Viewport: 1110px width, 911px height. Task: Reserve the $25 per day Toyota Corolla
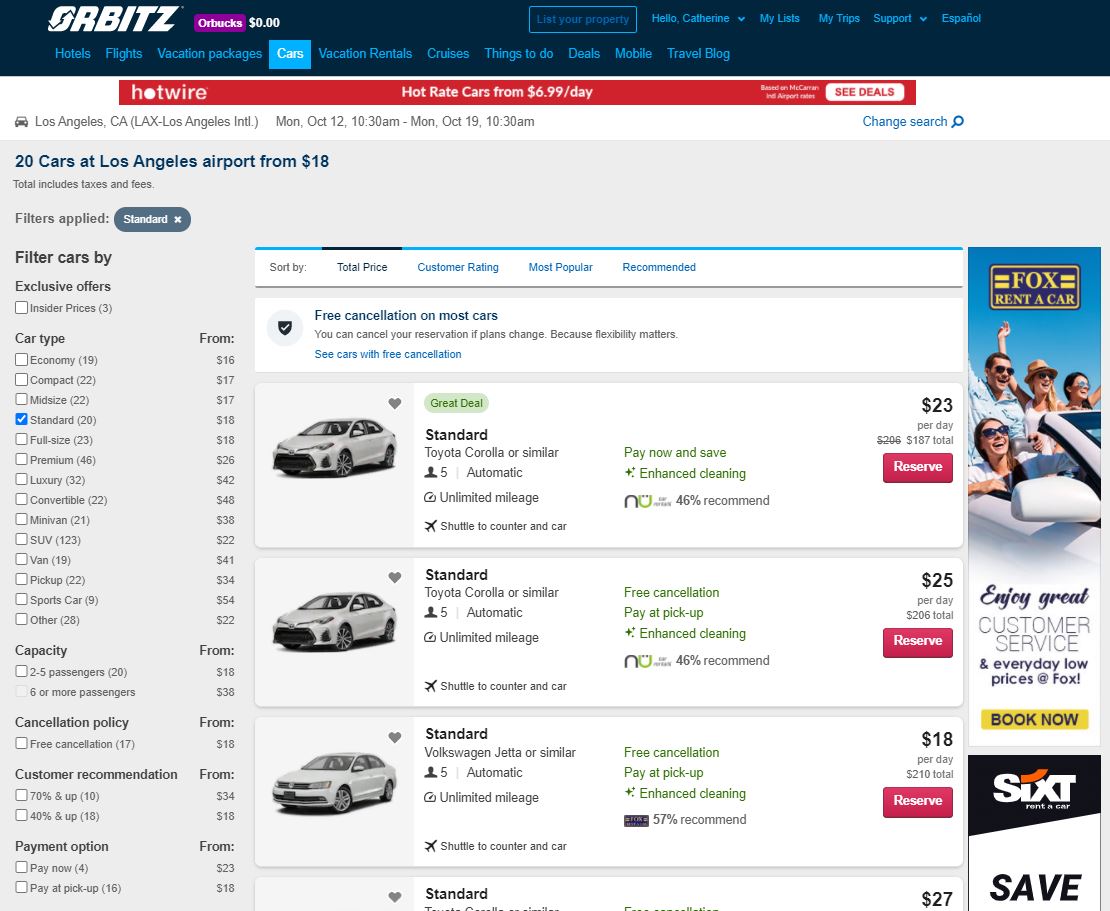pyautogui.click(x=917, y=641)
